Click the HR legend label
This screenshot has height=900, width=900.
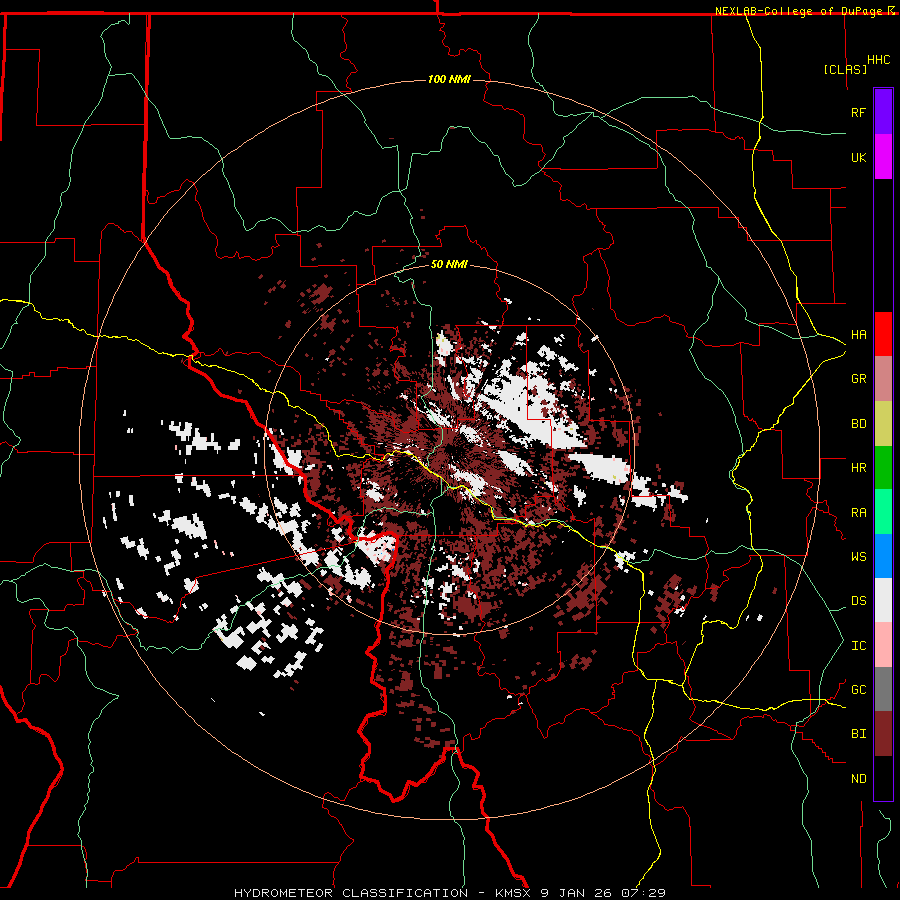point(858,468)
